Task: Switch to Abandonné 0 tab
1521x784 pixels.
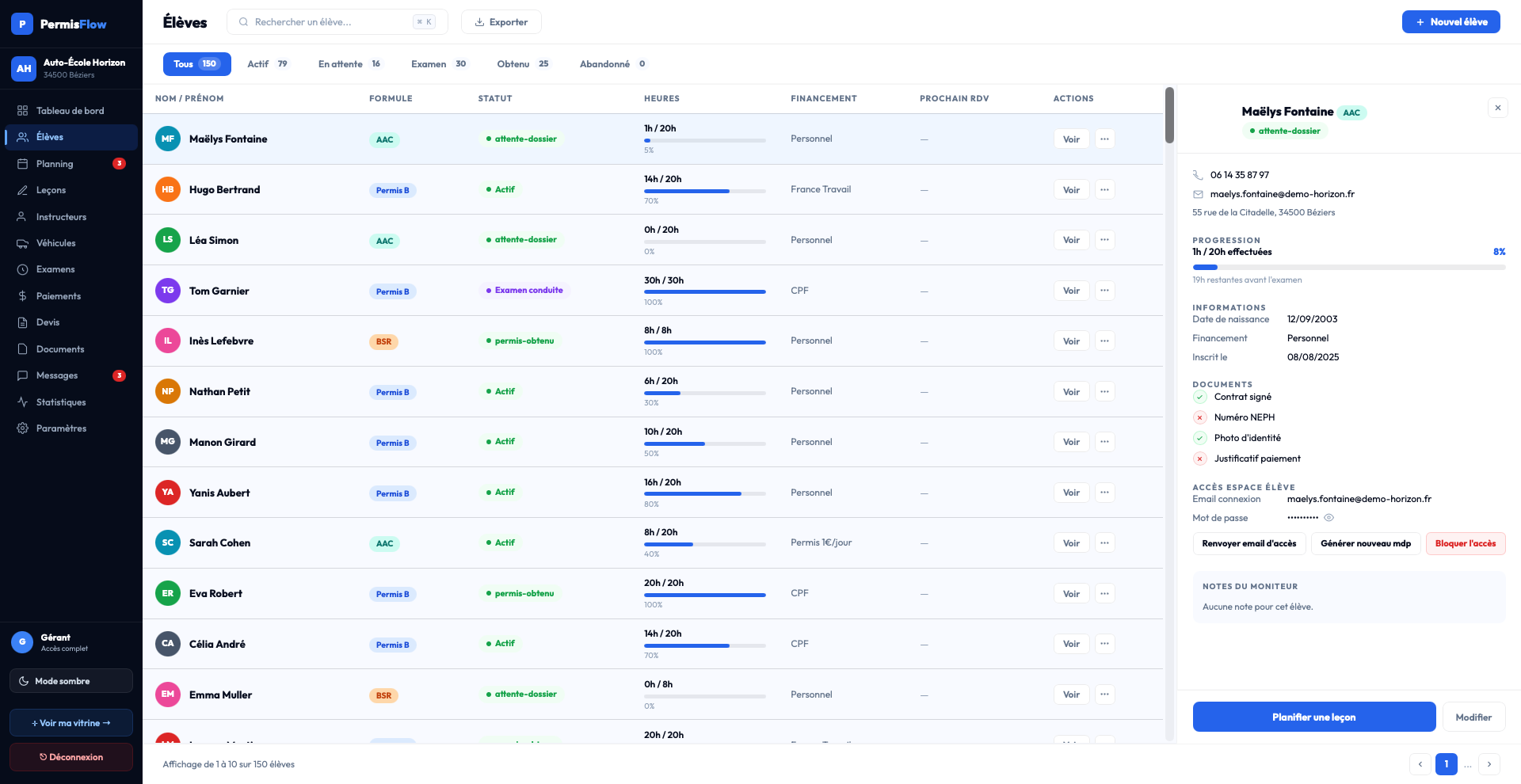Action: point(613,64)
